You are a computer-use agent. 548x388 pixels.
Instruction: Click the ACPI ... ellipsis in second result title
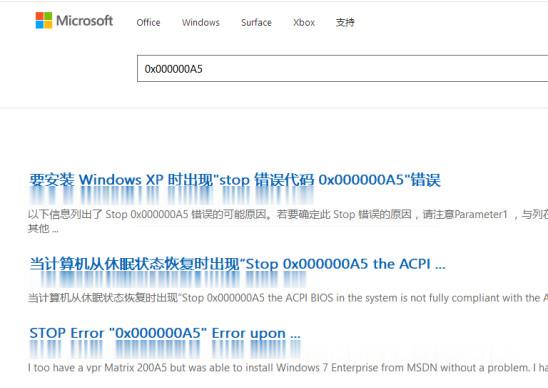(x=422, y=264)
